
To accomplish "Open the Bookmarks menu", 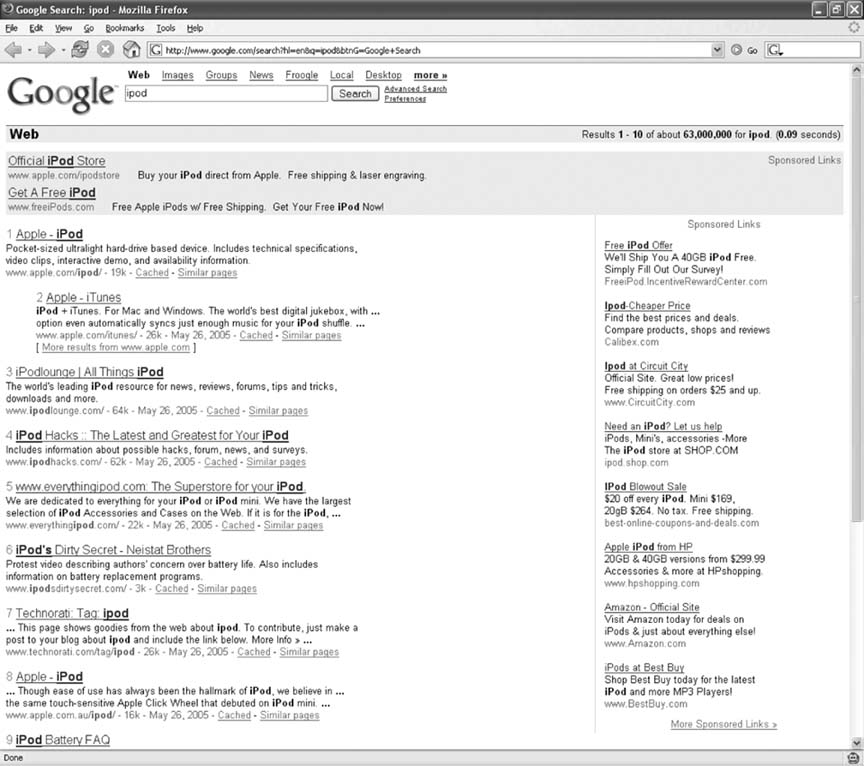I will coord(125,28).
